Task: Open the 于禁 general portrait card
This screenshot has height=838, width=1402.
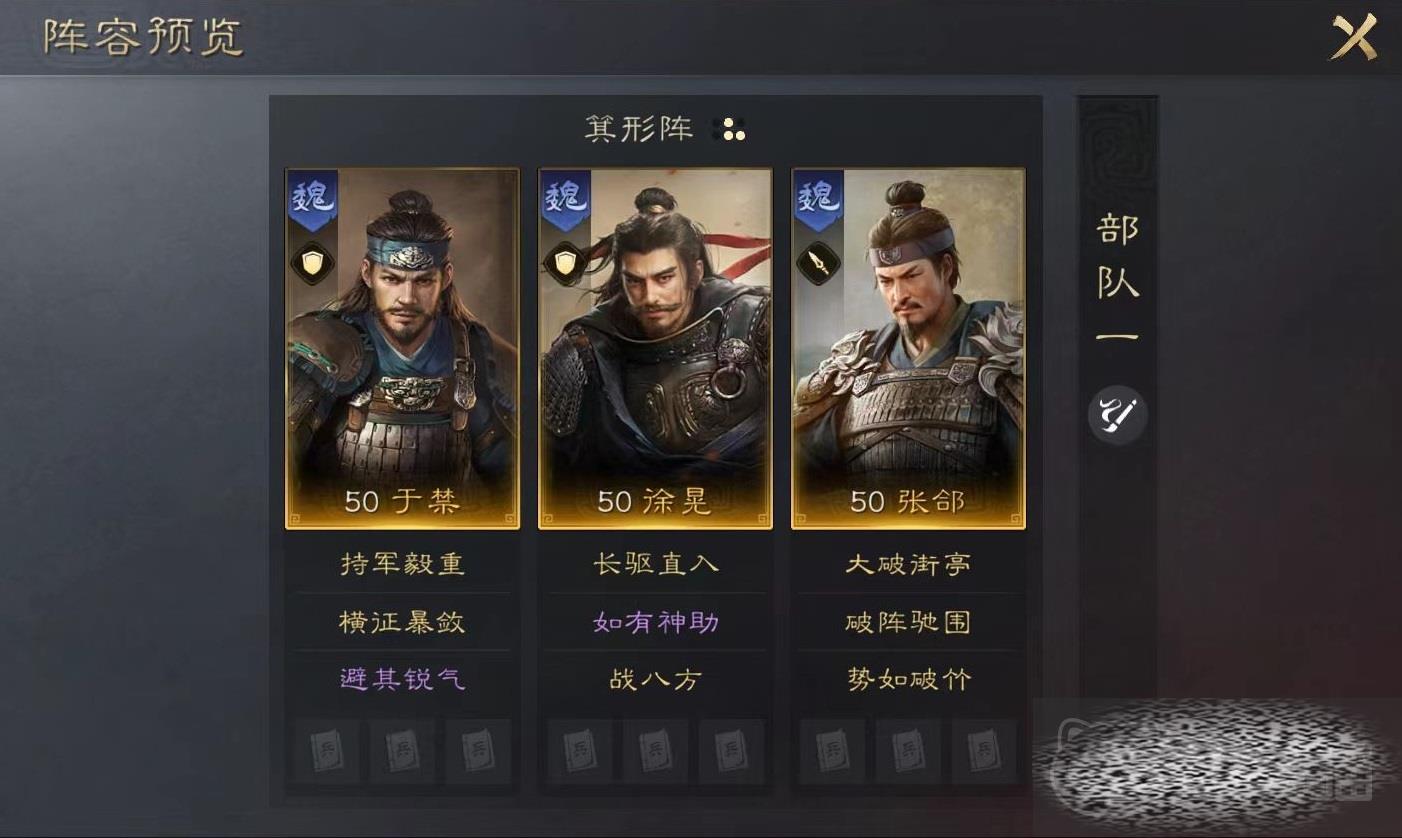Action: coord(402,348)
